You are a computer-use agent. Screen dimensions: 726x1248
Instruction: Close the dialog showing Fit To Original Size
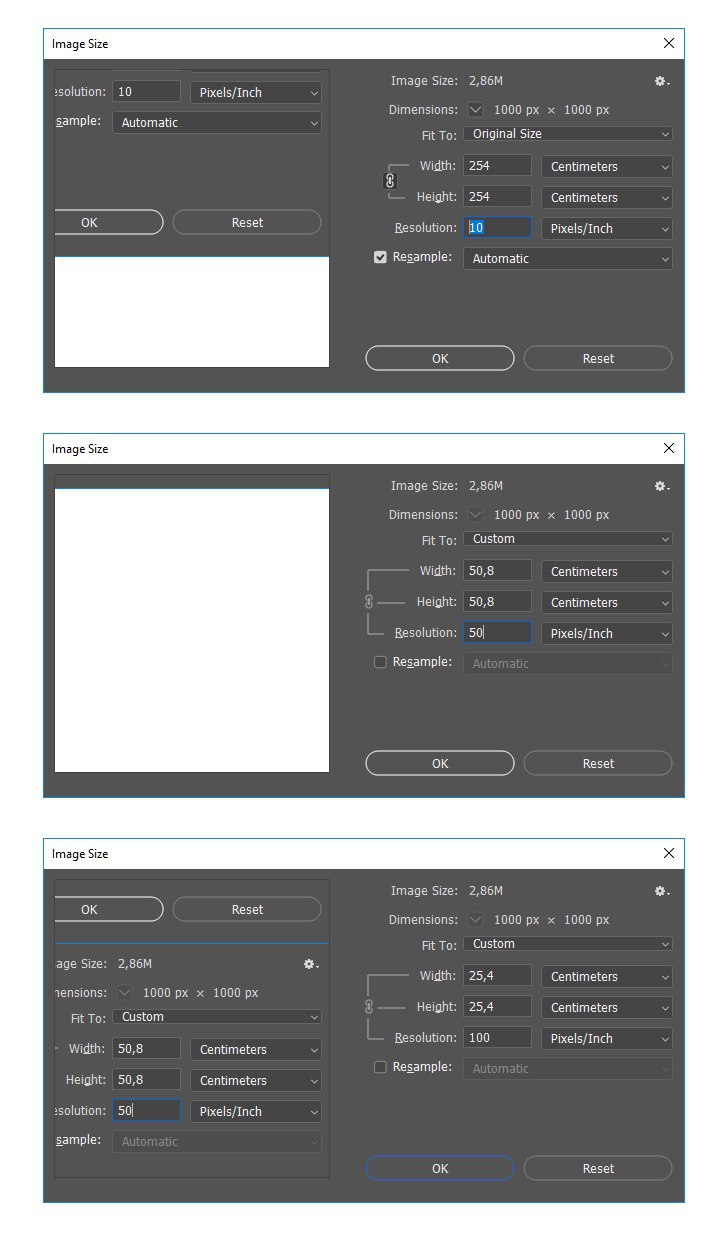tap(669, 43)
